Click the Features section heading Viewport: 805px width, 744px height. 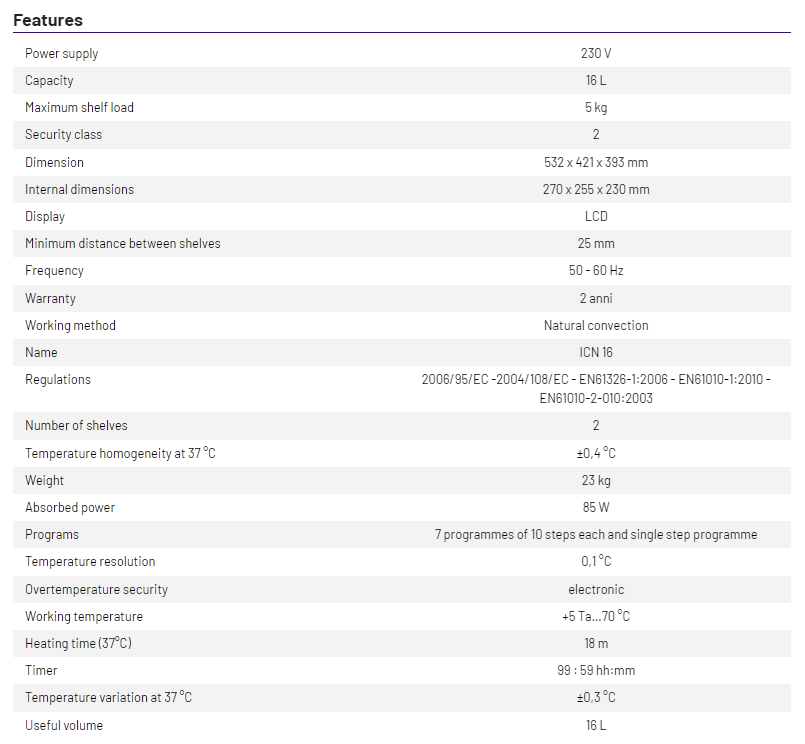click(x=48, y=20)
